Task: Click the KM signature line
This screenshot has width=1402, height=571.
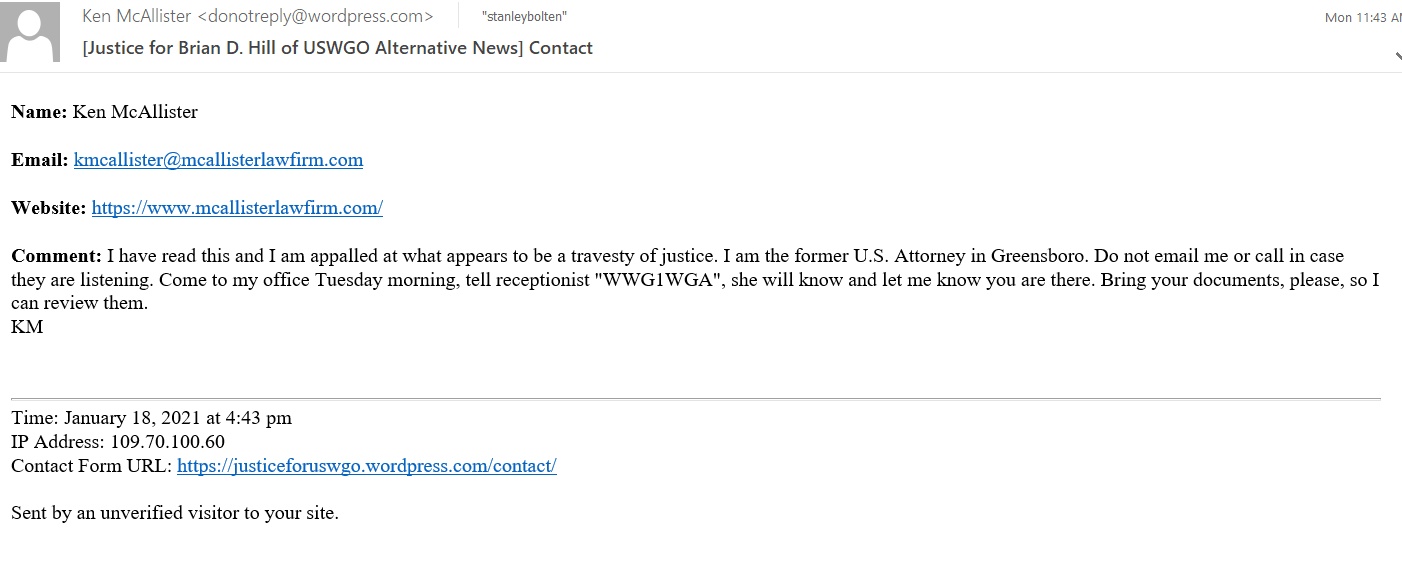Action: 27,327
